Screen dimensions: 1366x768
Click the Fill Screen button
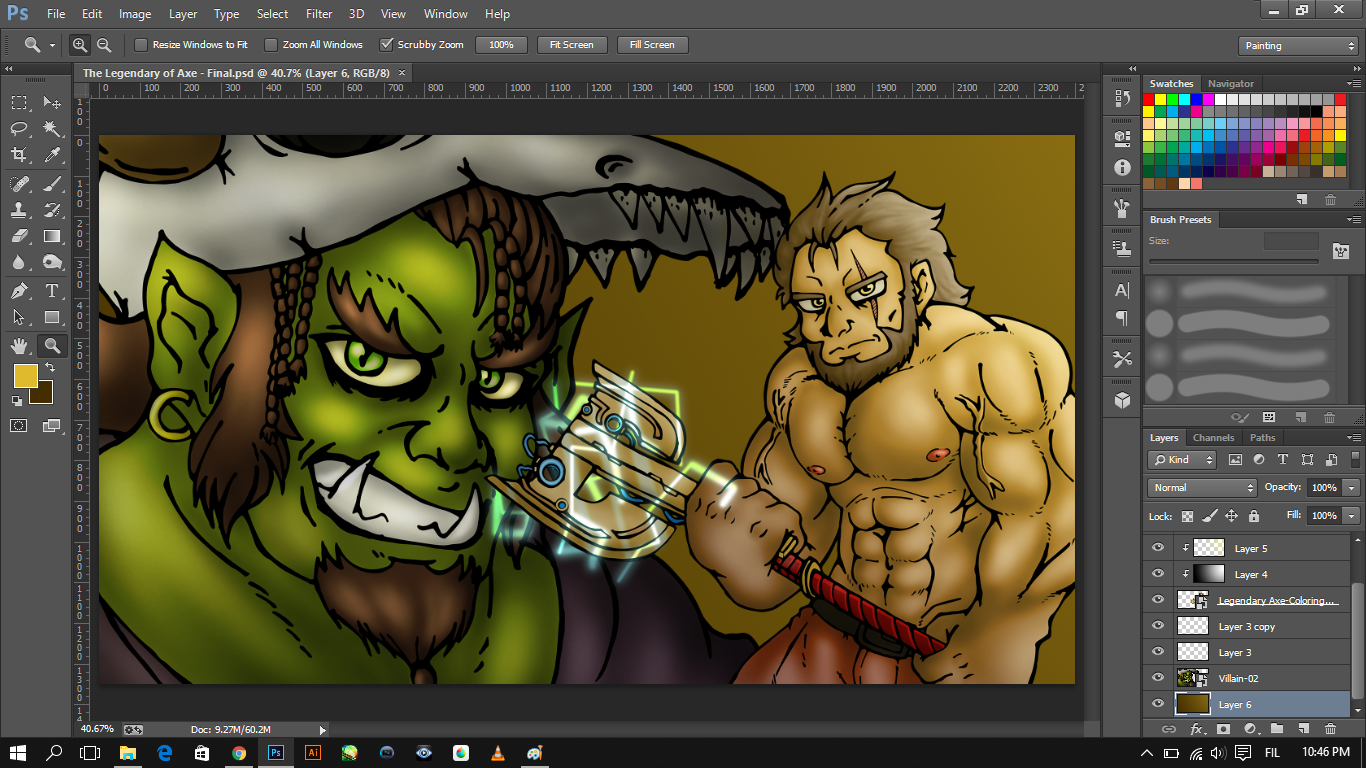pyautogui.click(x=652, y=45)
